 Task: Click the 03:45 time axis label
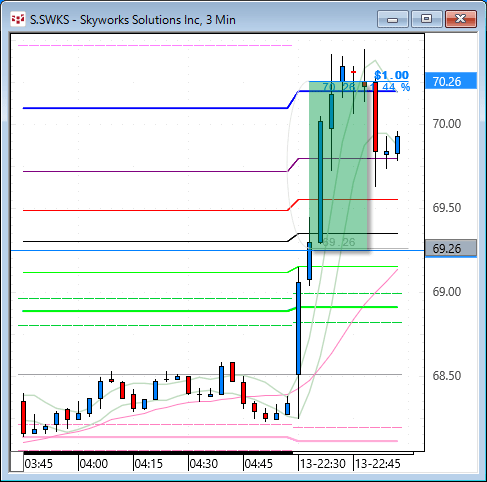point(39,464)
